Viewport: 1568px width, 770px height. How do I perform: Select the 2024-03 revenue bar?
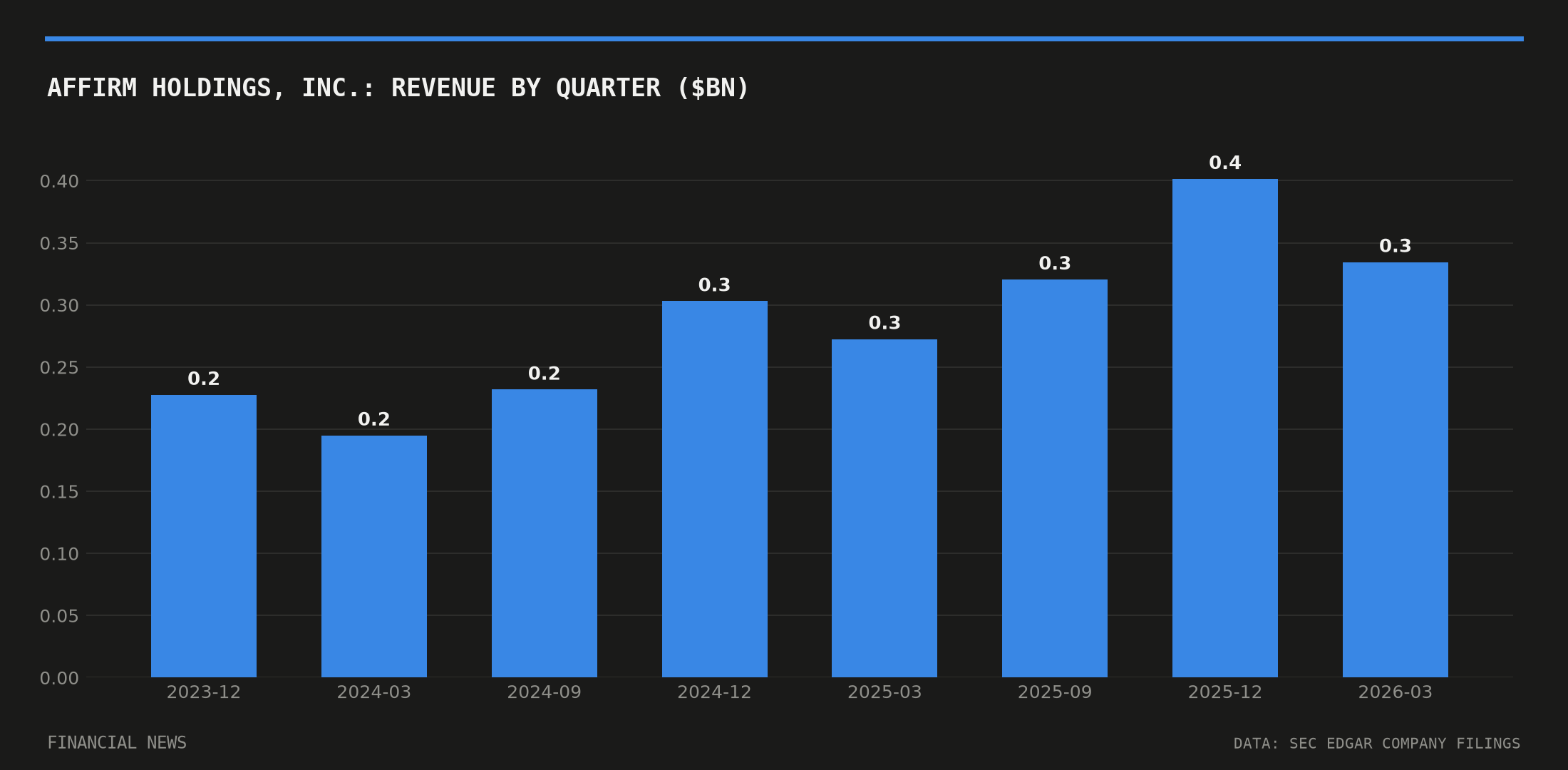coord(374,556)
